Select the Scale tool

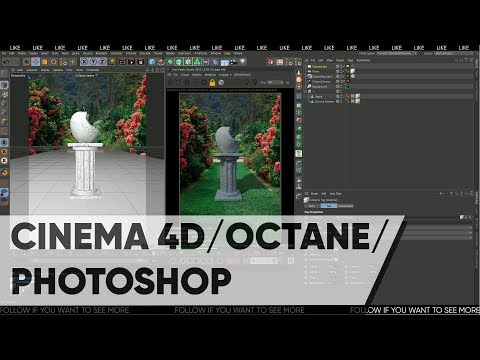45,62
